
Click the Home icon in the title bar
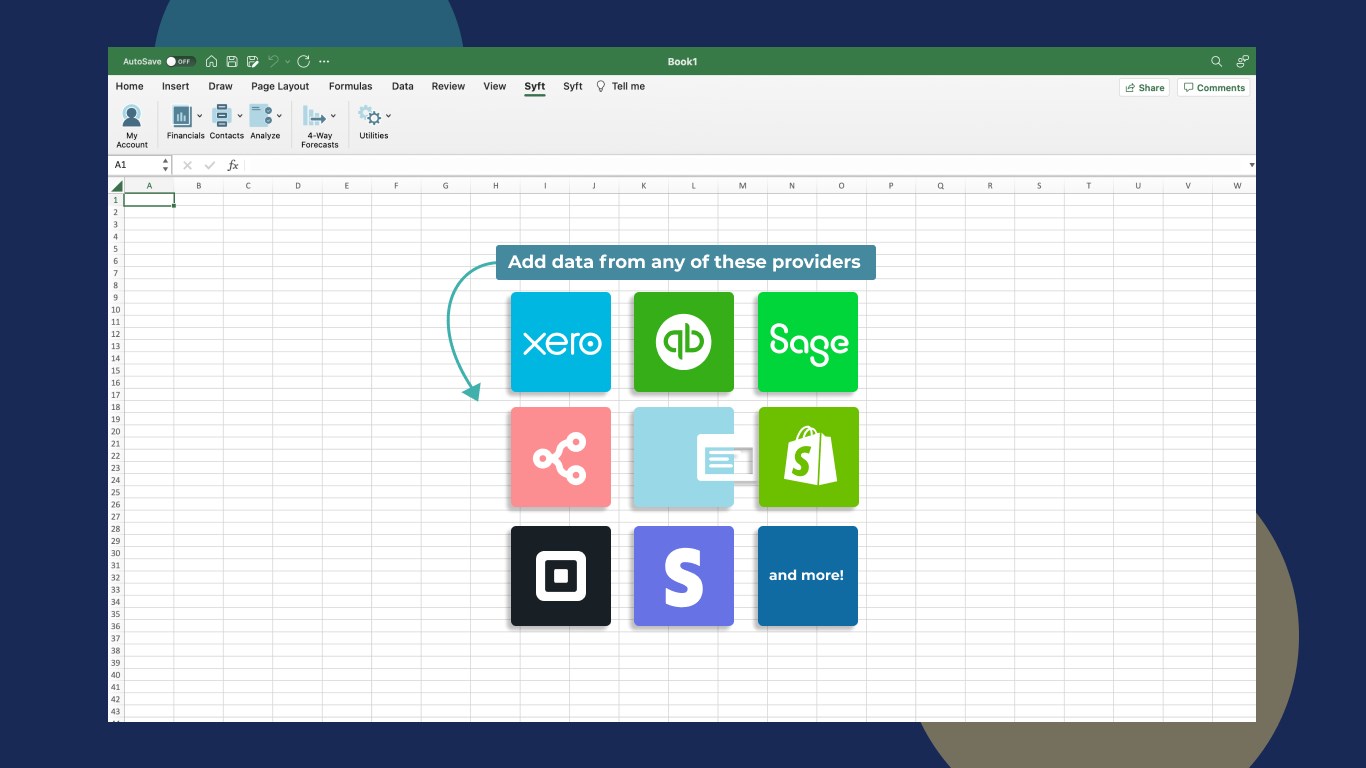(211, 62)
